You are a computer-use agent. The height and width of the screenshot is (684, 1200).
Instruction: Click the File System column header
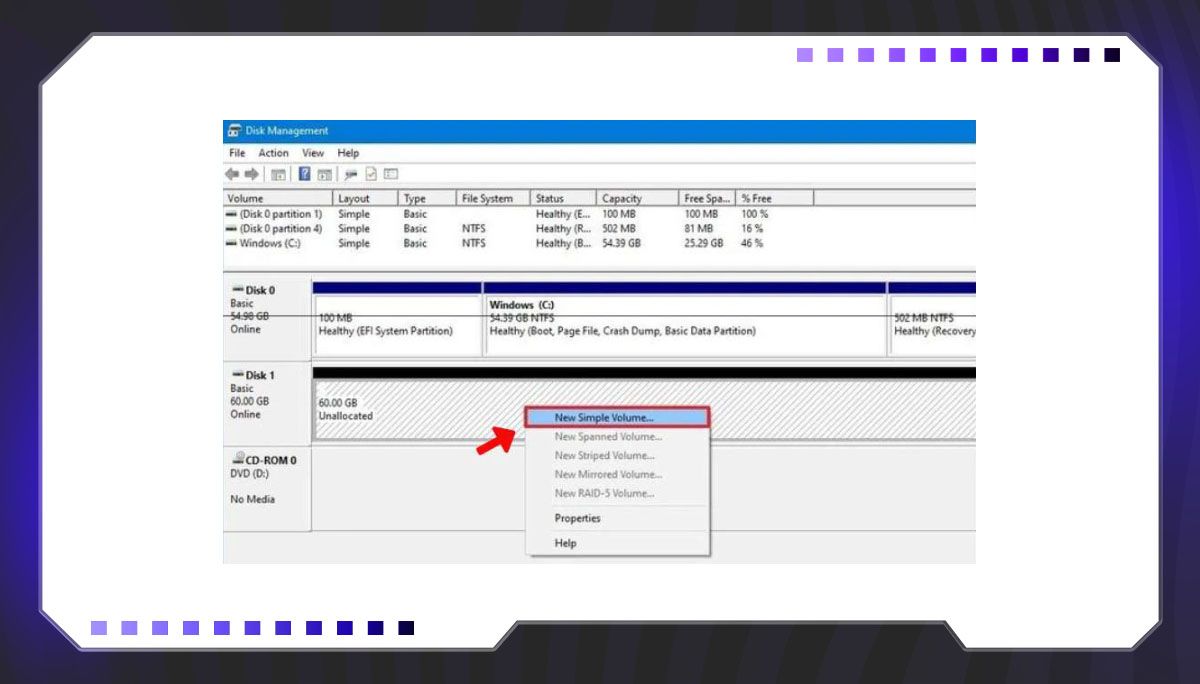pos(487,198)
